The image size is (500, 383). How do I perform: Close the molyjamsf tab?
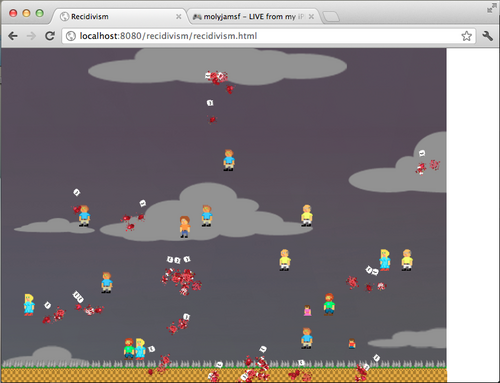click(x=311, y=17)
